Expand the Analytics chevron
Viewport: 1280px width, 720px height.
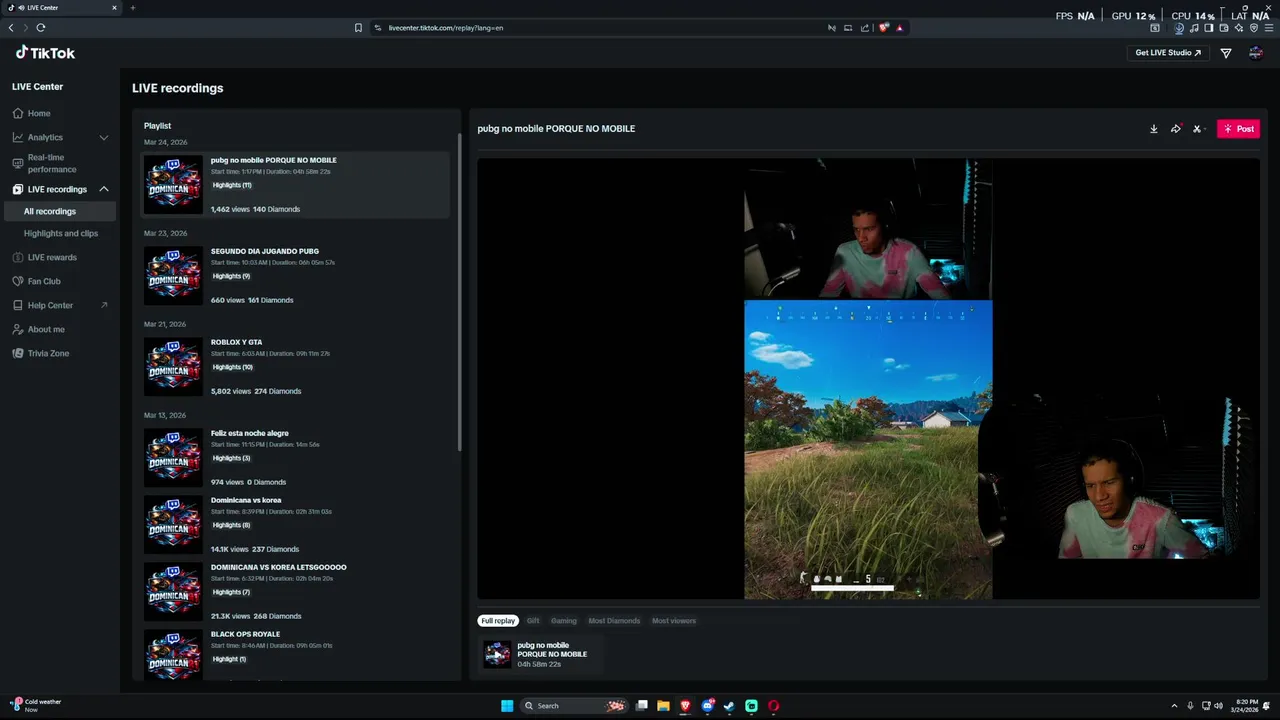(103, 137)
